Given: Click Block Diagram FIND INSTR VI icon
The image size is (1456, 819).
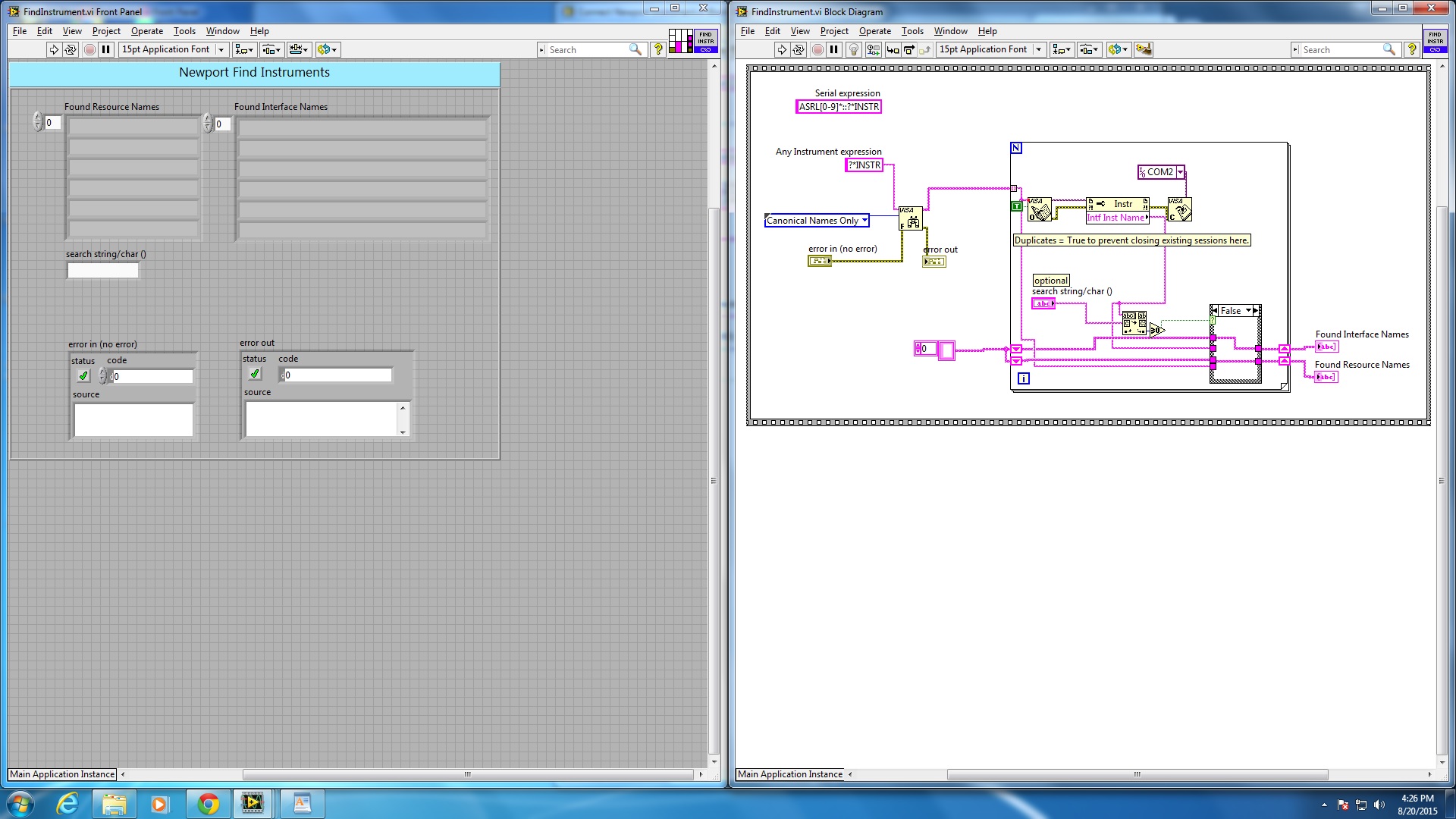Looking at the screenshot, I should tap(1435, 41).
